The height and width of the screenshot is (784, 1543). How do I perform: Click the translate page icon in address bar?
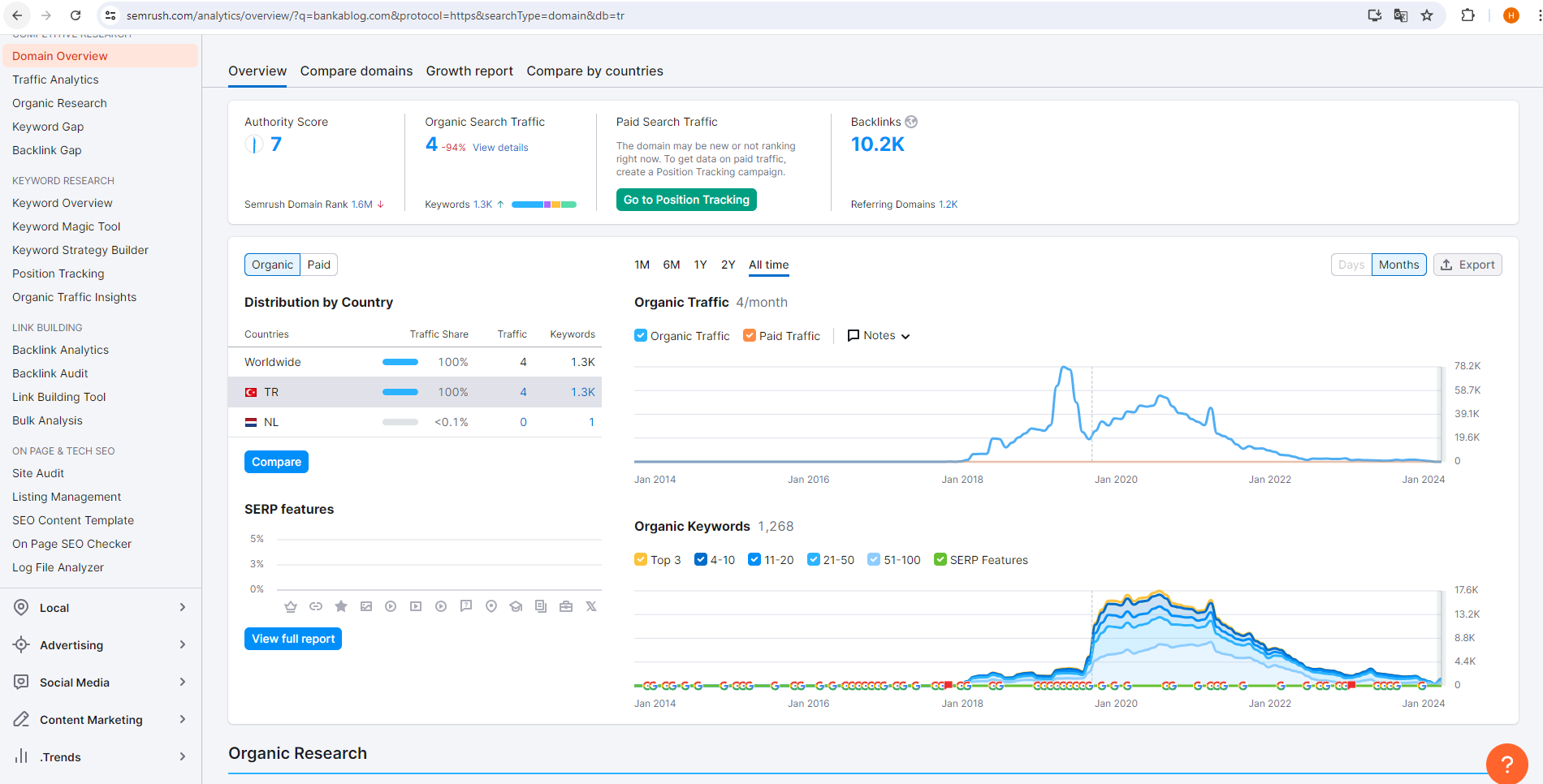pyautogui.click(x=1401, y=15)
